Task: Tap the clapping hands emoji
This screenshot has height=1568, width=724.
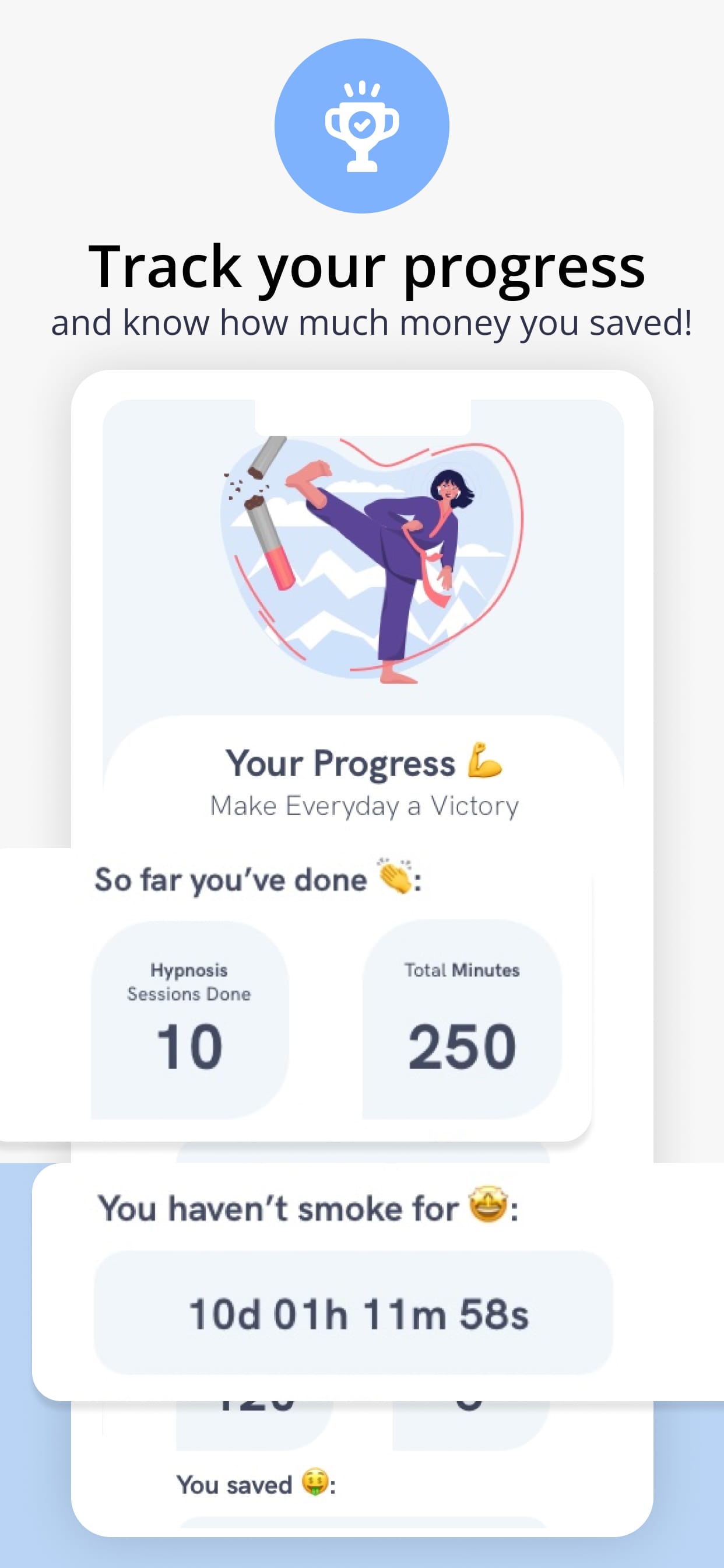Action: (395, 877)
